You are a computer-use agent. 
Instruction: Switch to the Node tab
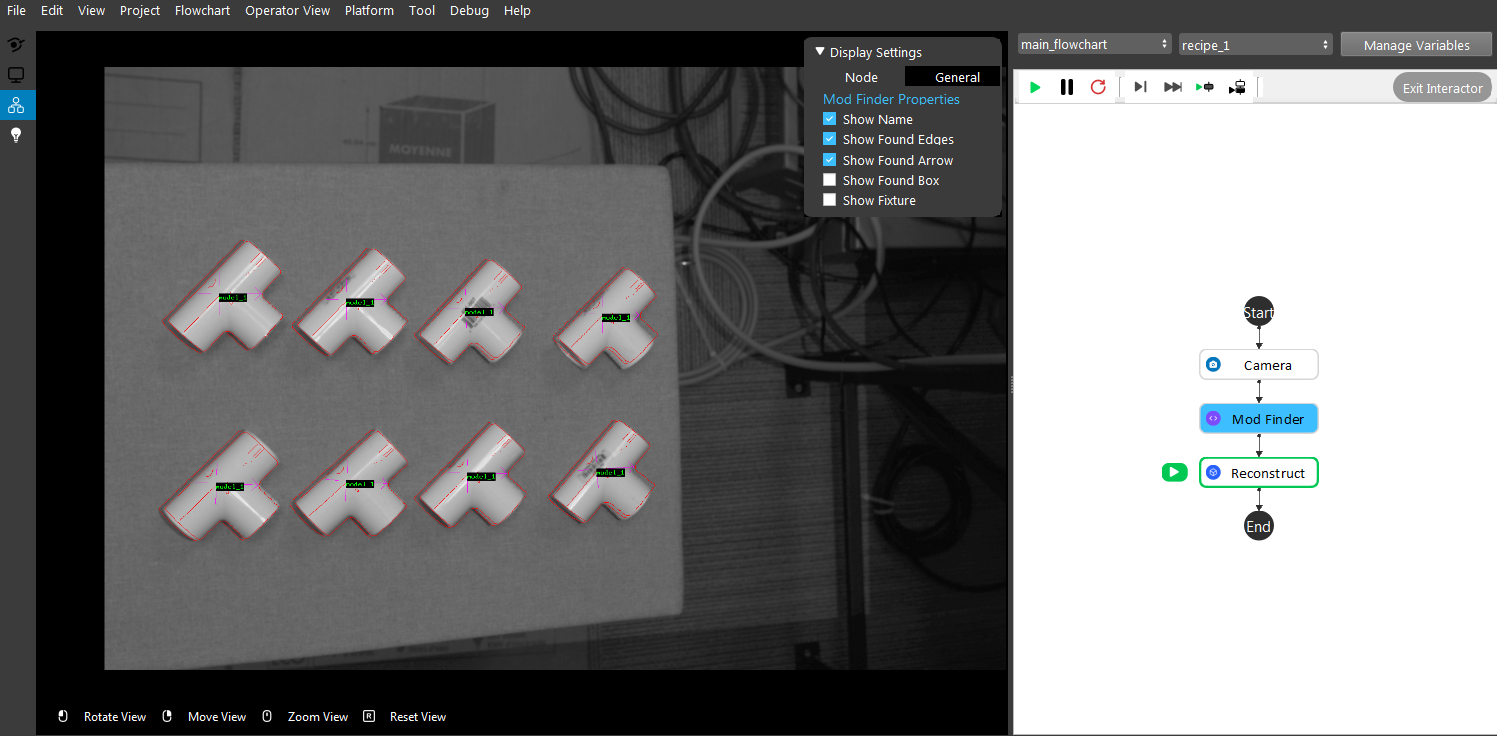tap(861, 77)
